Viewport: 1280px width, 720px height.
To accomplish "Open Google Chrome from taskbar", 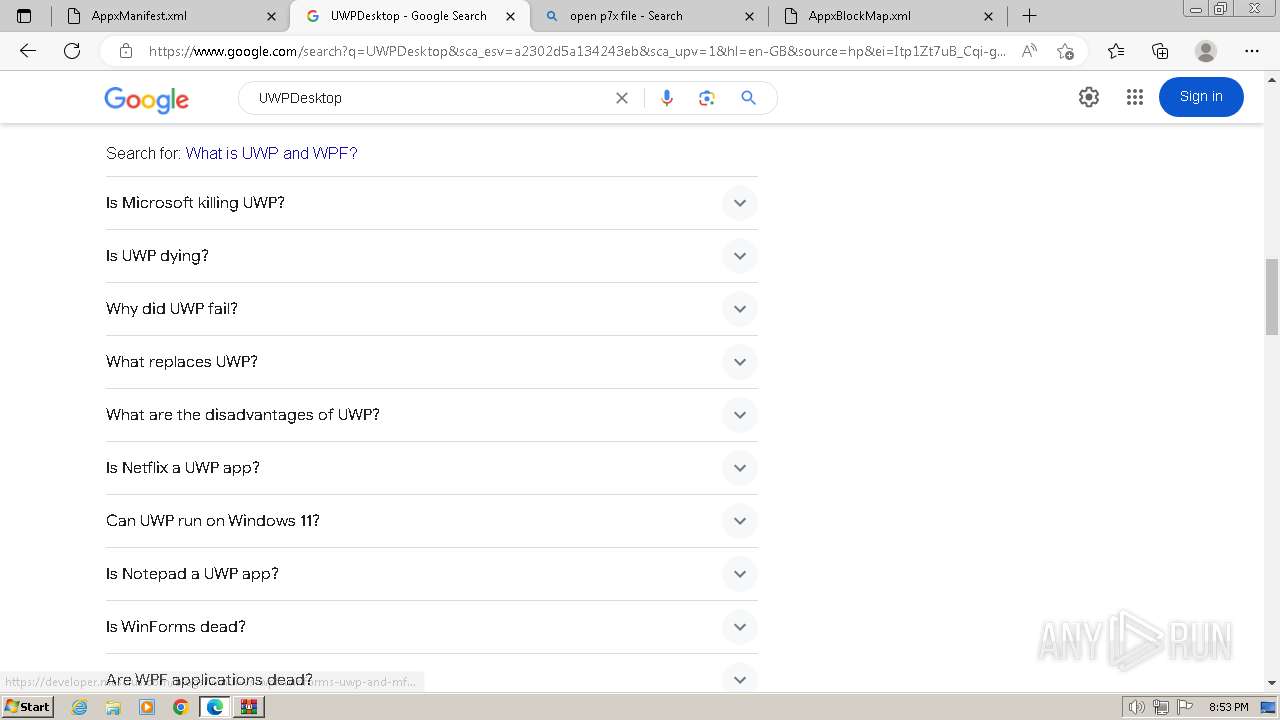I will pyautogui.click(x=181, y=707).
